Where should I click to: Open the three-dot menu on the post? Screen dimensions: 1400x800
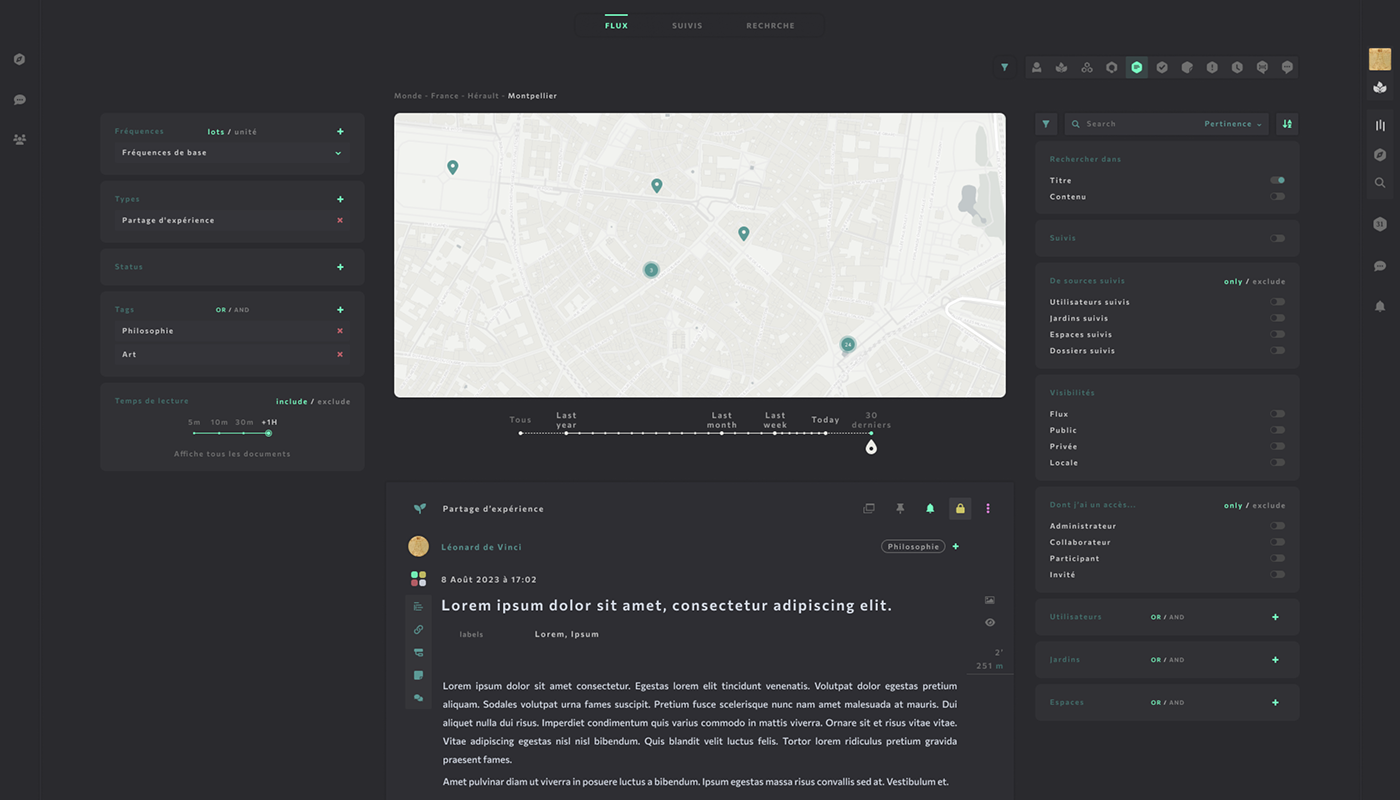988,509
